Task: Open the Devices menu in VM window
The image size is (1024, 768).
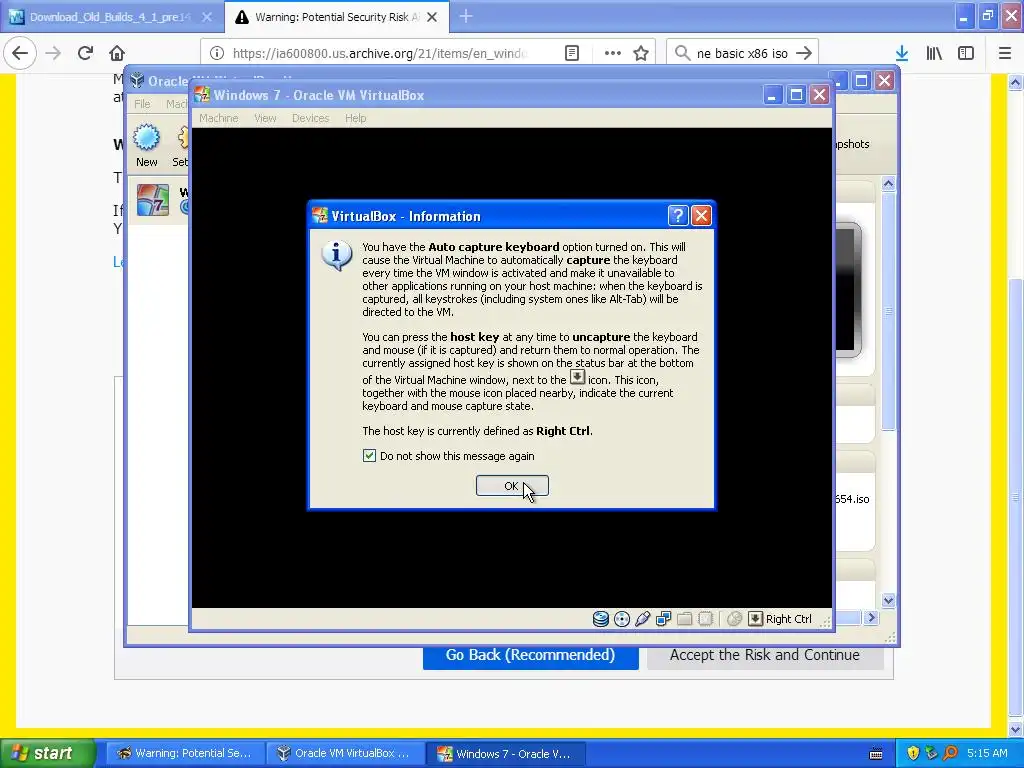Action: pyautogui.click(x=310, y=118)
